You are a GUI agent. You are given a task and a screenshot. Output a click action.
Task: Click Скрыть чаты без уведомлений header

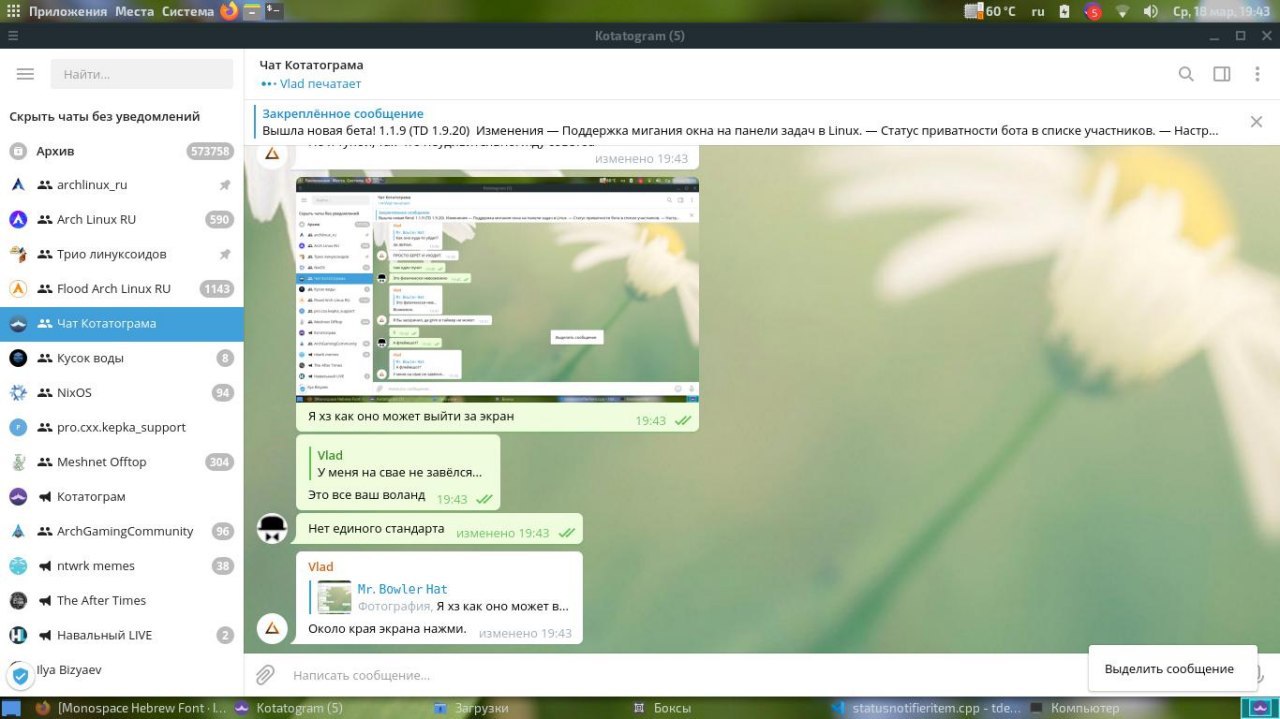pyautogui.click(x=105, y=116)
